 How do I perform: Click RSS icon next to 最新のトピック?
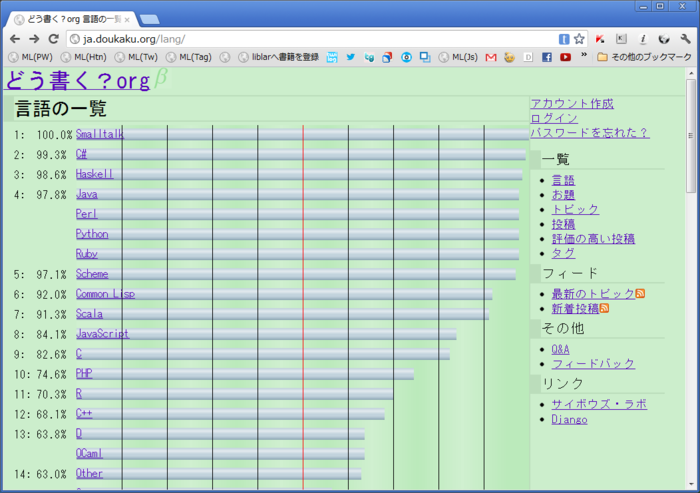[x=640, y=293]
